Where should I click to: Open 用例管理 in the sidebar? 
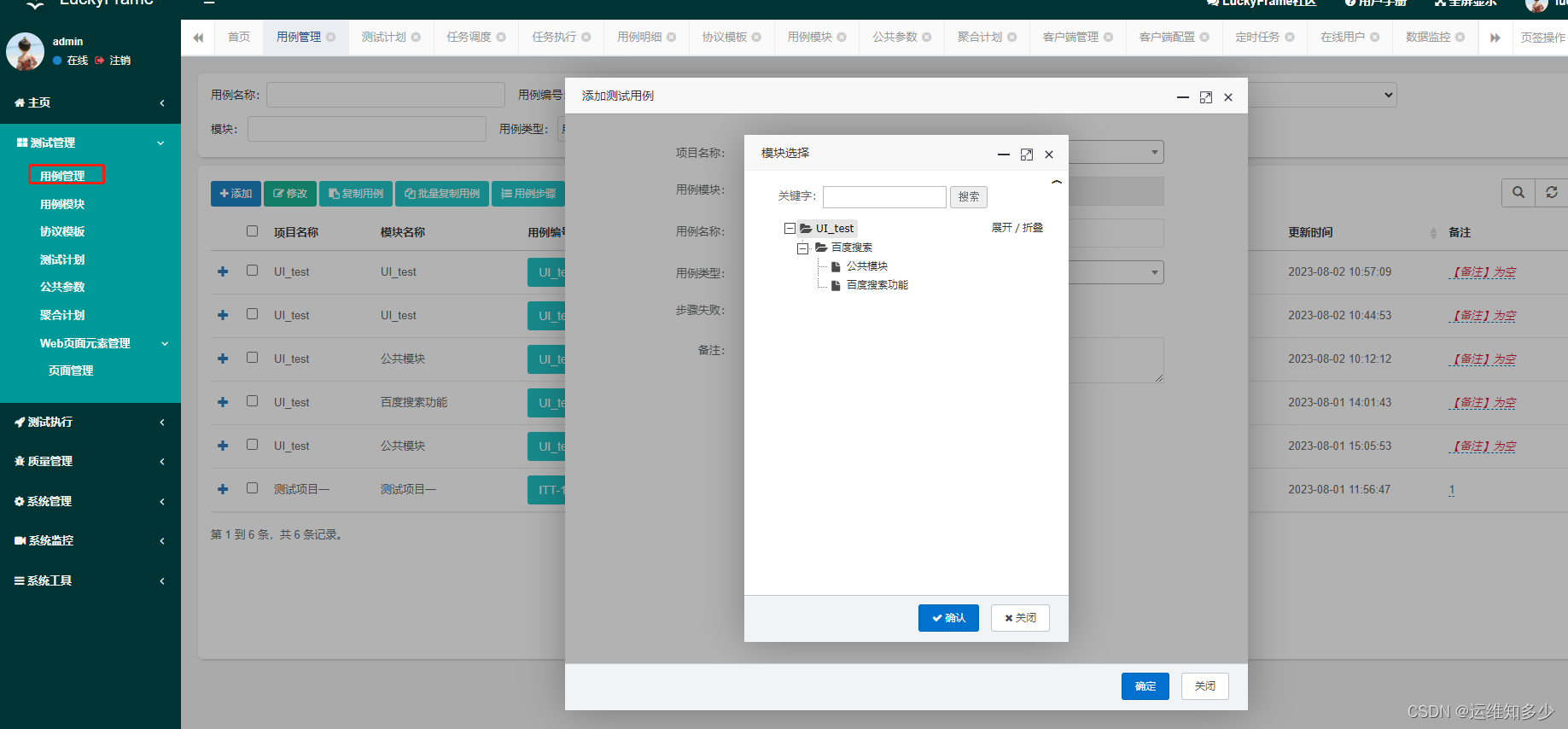(62, 176)
